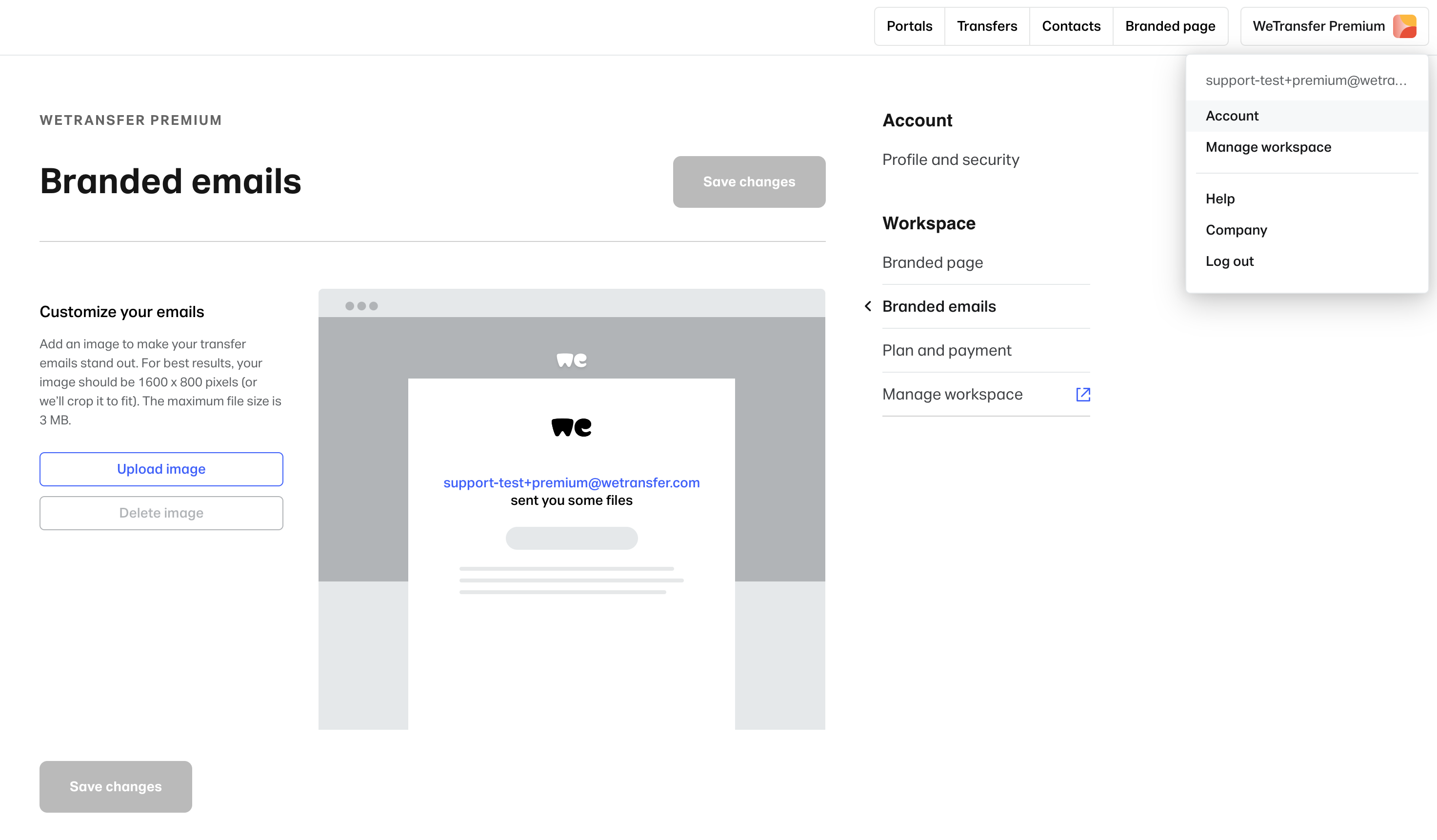Image resolution: width=1437 pixels, height=840 pixels.
Task: Click the Delete image button
Action: (x=161, y=513)
